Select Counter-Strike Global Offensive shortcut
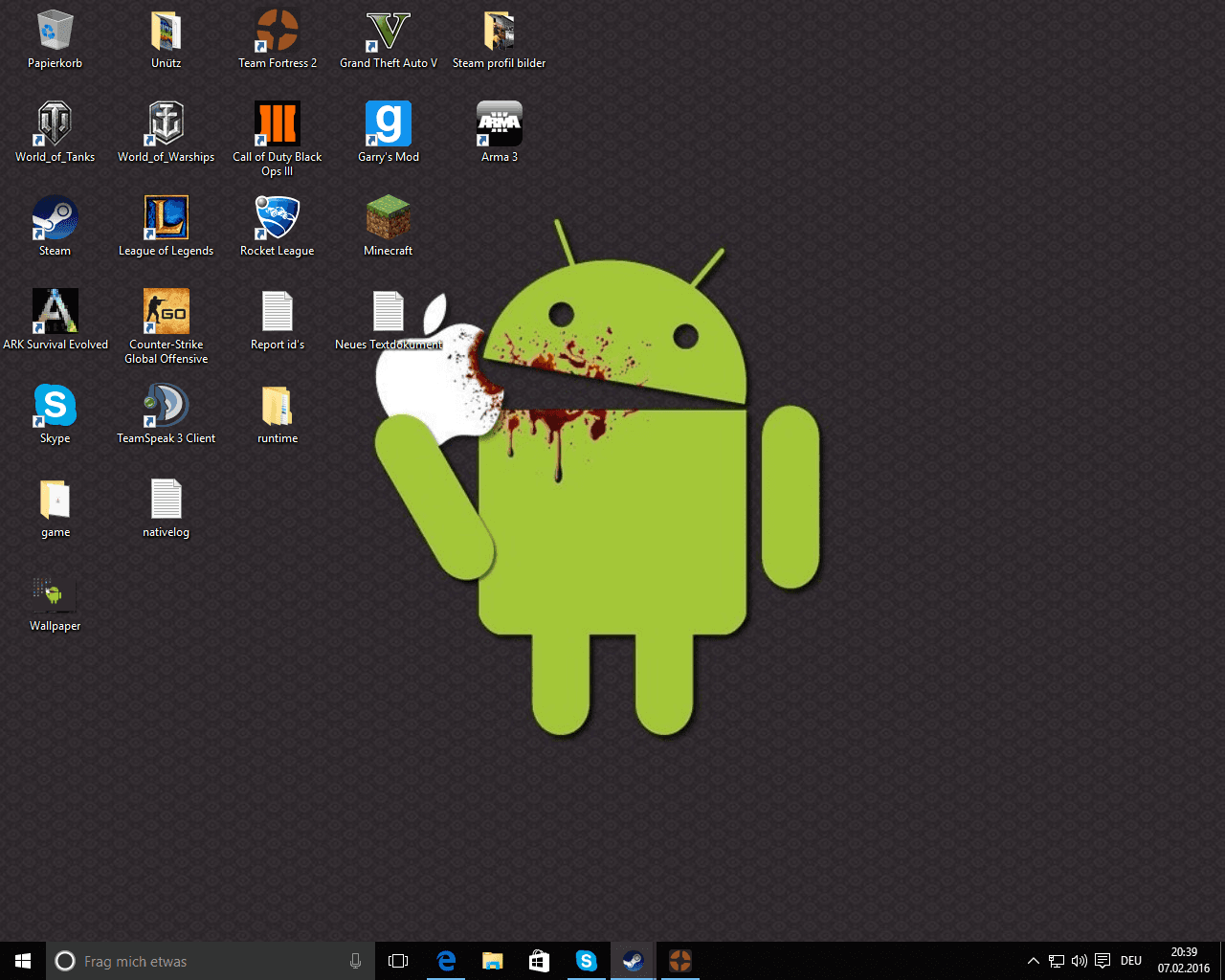Viewport: 1225px width, 980px height. pyautogui.click(x=167, y=313)
